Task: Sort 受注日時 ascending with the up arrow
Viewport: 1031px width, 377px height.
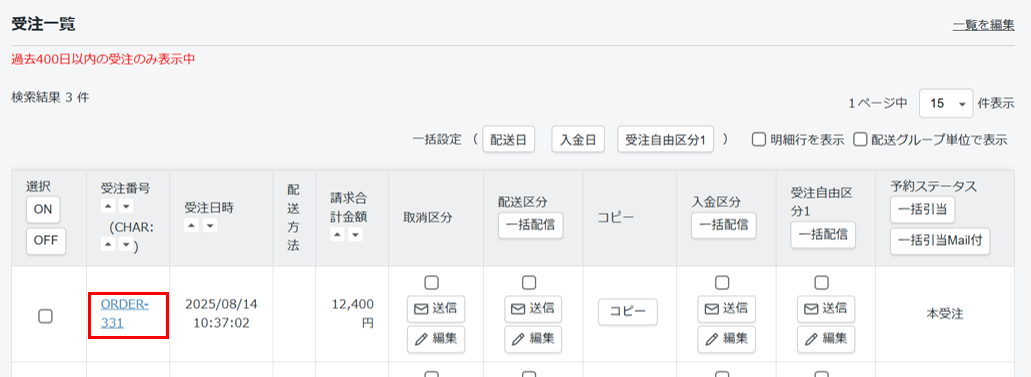Action: 191,226
